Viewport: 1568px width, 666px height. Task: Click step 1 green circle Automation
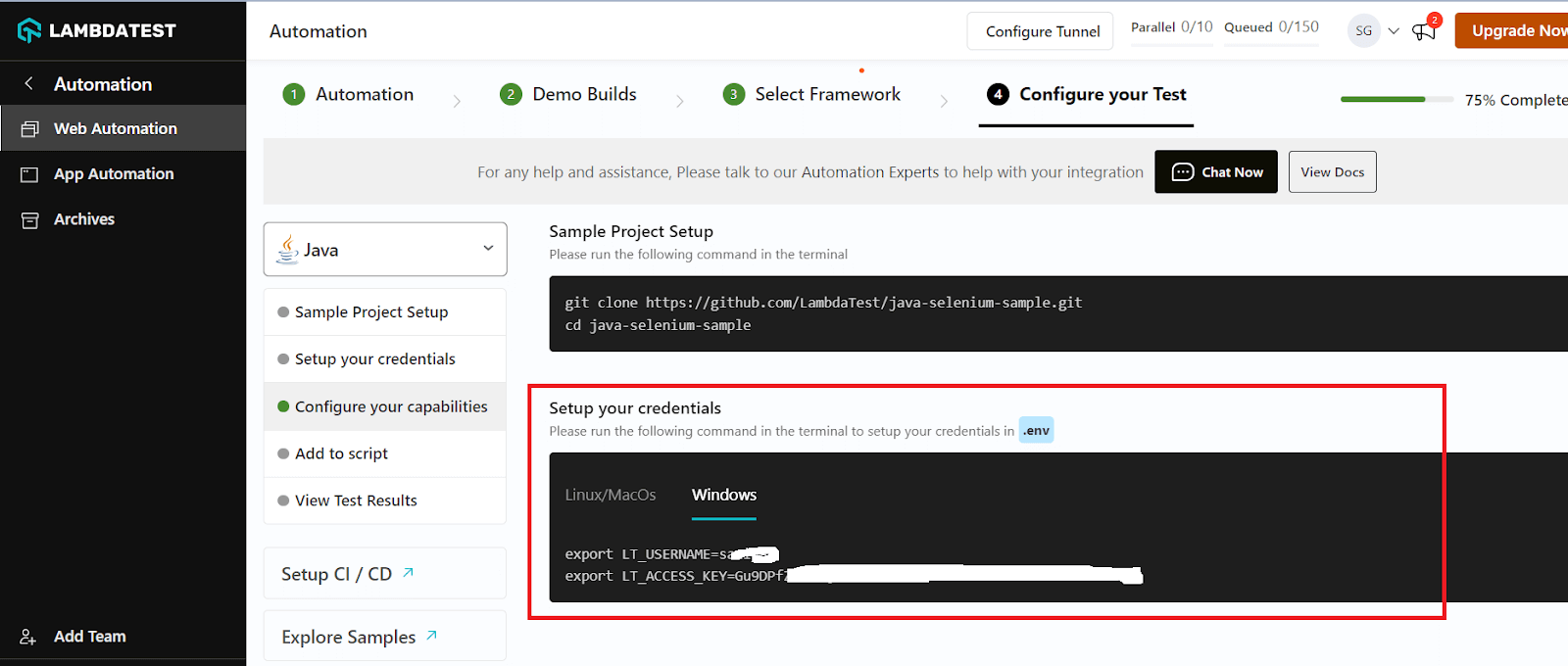point(293,94)
